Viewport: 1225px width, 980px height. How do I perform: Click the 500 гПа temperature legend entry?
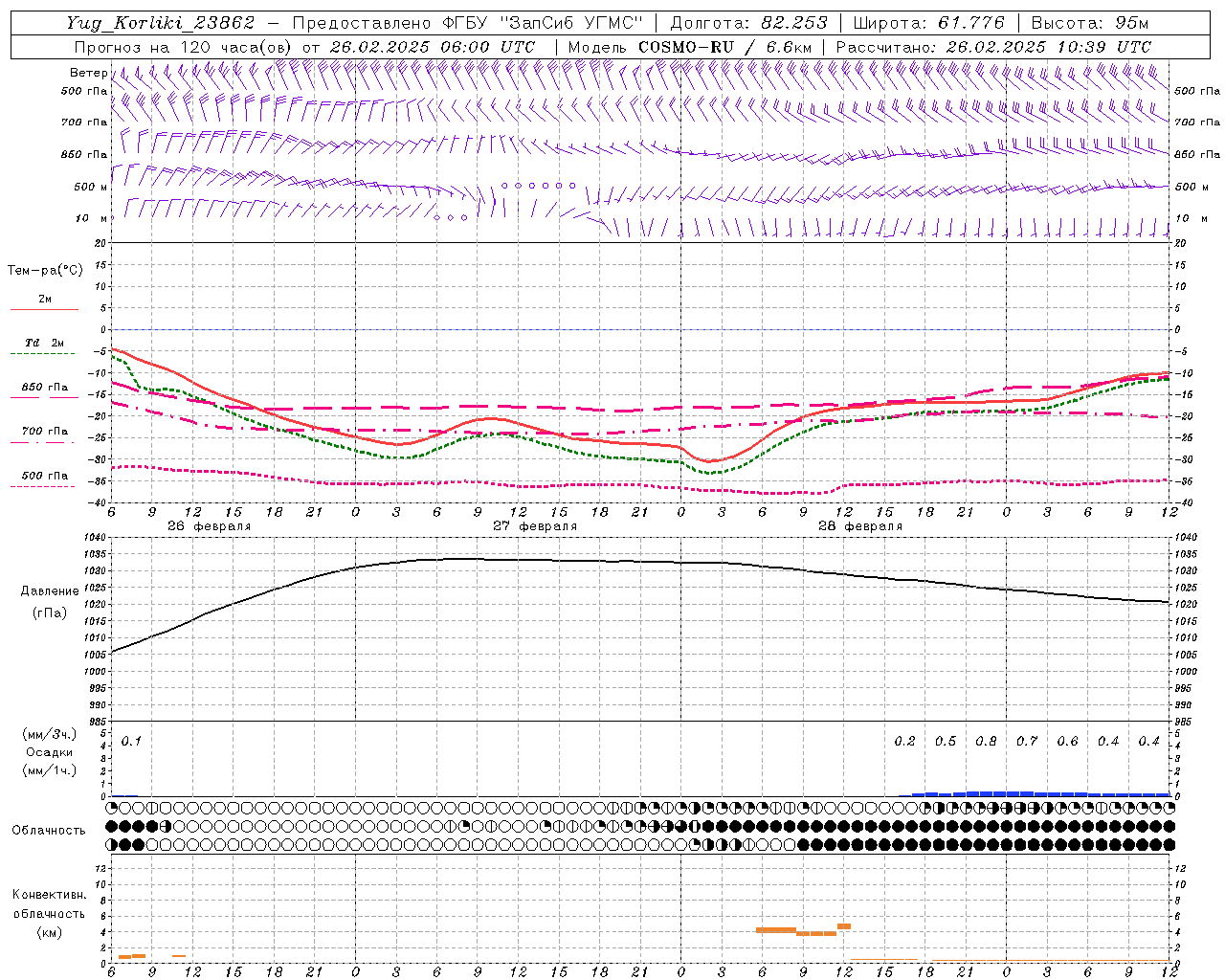pyautogui.click(x=44, y=480)
